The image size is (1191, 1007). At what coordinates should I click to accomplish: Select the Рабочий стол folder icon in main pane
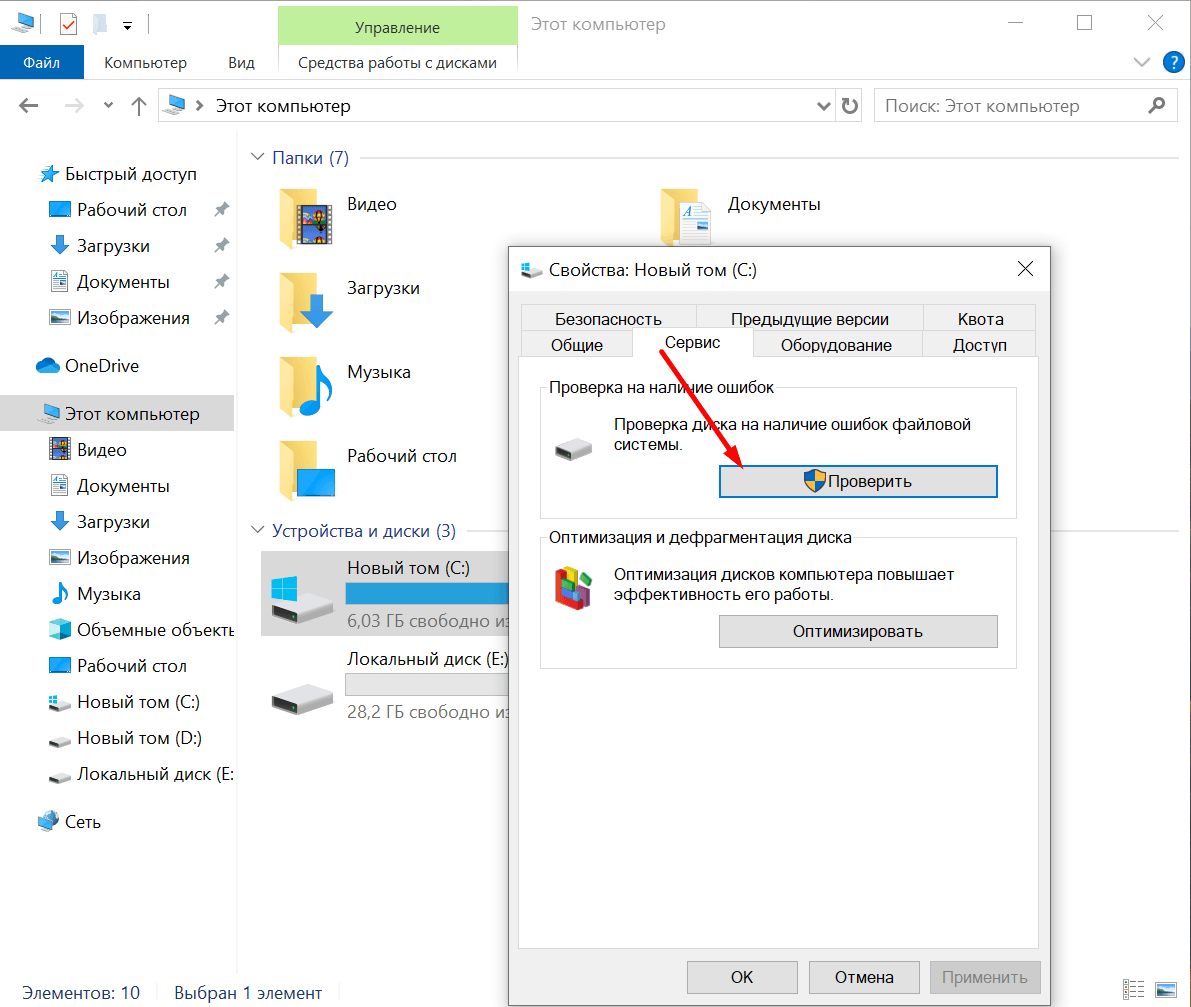307,471
